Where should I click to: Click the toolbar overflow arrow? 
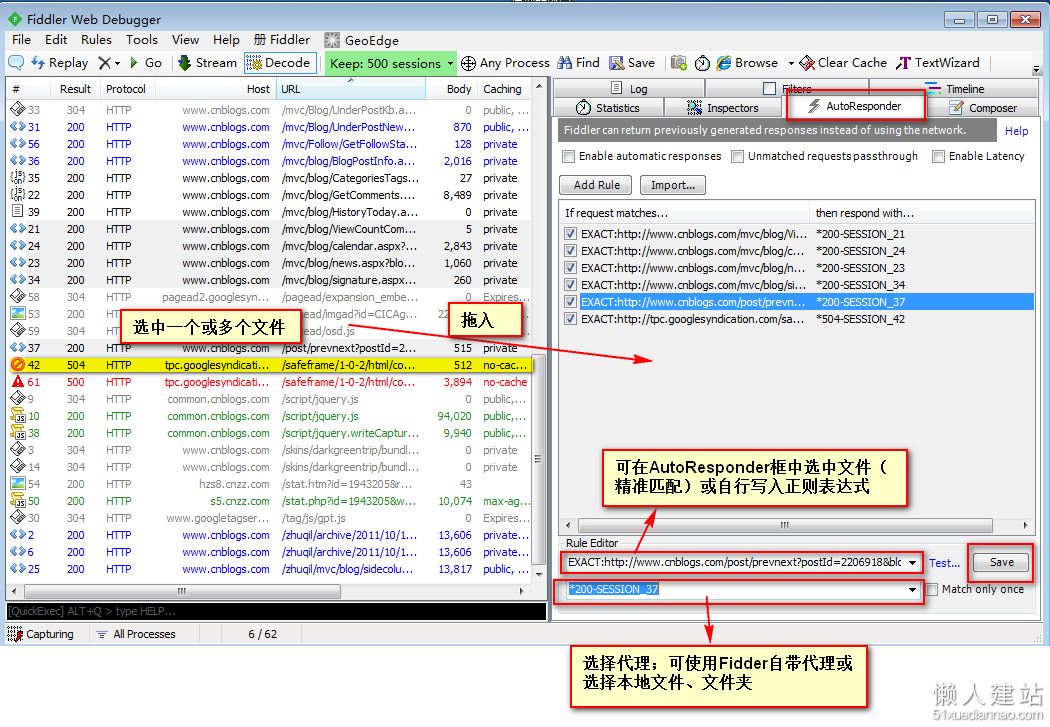point(1037,69)
